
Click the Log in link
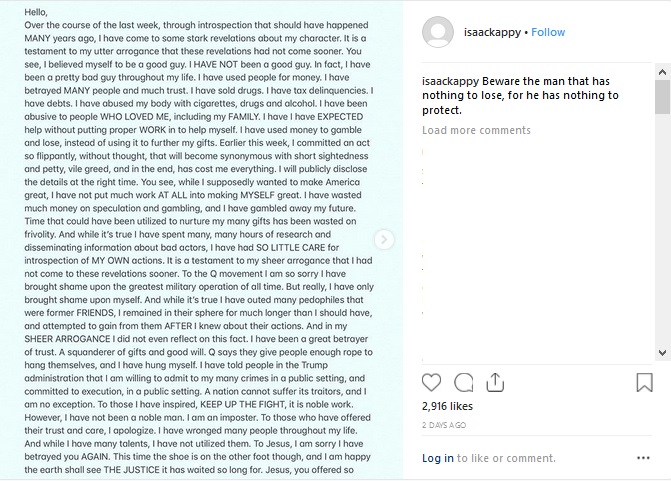click(438, 458)
